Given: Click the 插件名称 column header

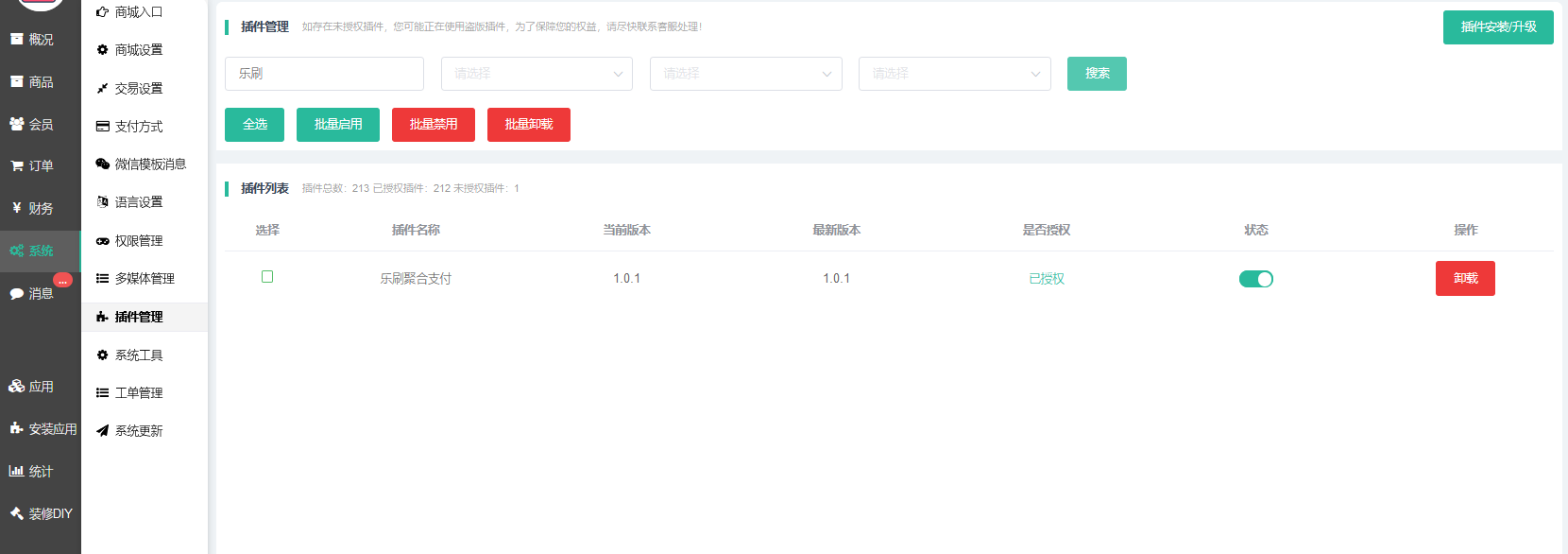Looking at the screenshot, I should (x=416, y=231).
